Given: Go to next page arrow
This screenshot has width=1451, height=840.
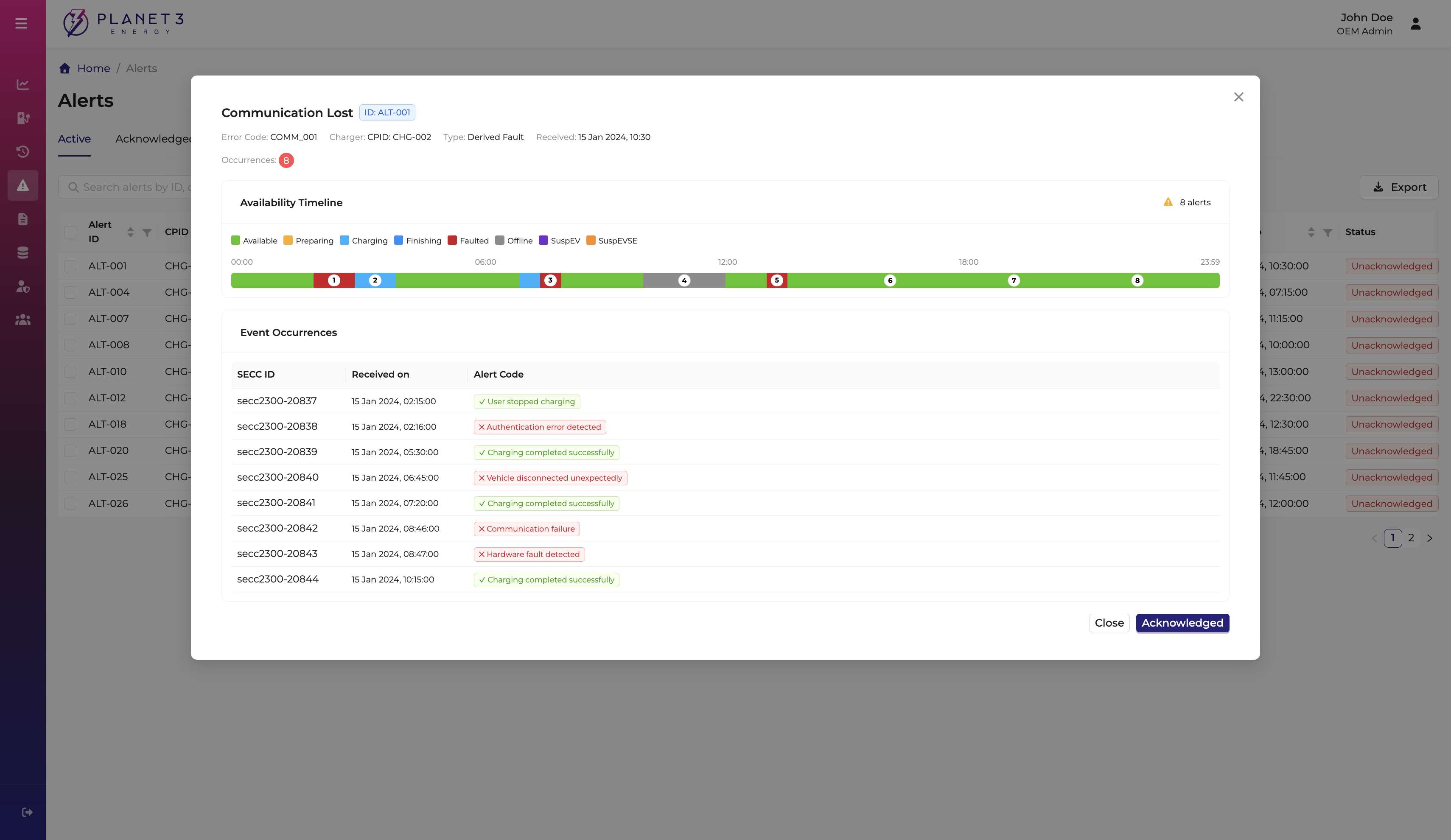Looking at the screenshot, I should pyautogui.click(x=1430, y=538).
